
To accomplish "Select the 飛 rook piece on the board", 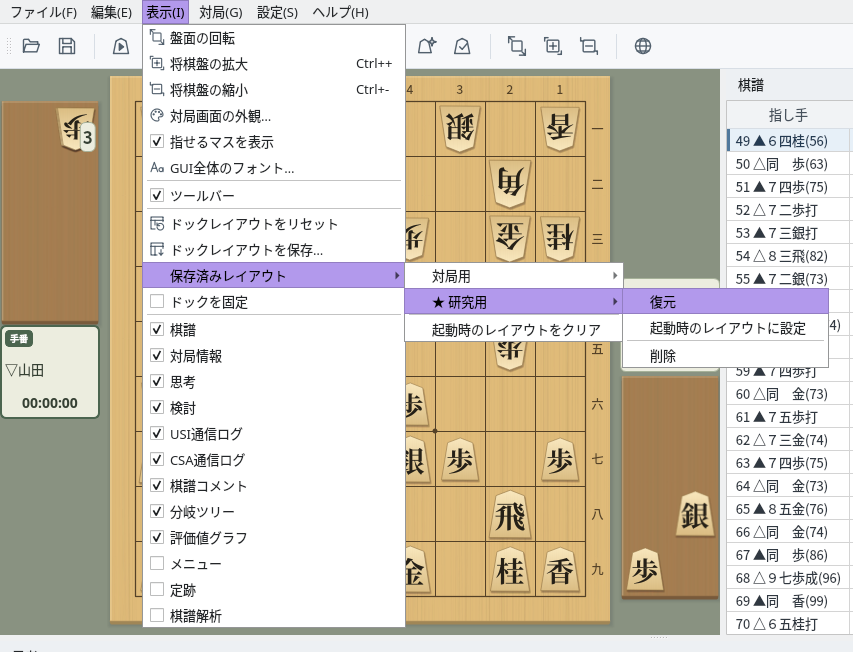I will click(510, 514).
